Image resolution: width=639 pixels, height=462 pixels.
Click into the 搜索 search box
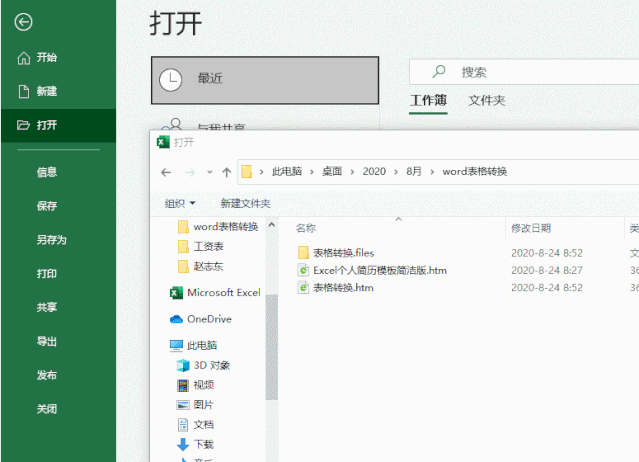click(x=524, y=72)
